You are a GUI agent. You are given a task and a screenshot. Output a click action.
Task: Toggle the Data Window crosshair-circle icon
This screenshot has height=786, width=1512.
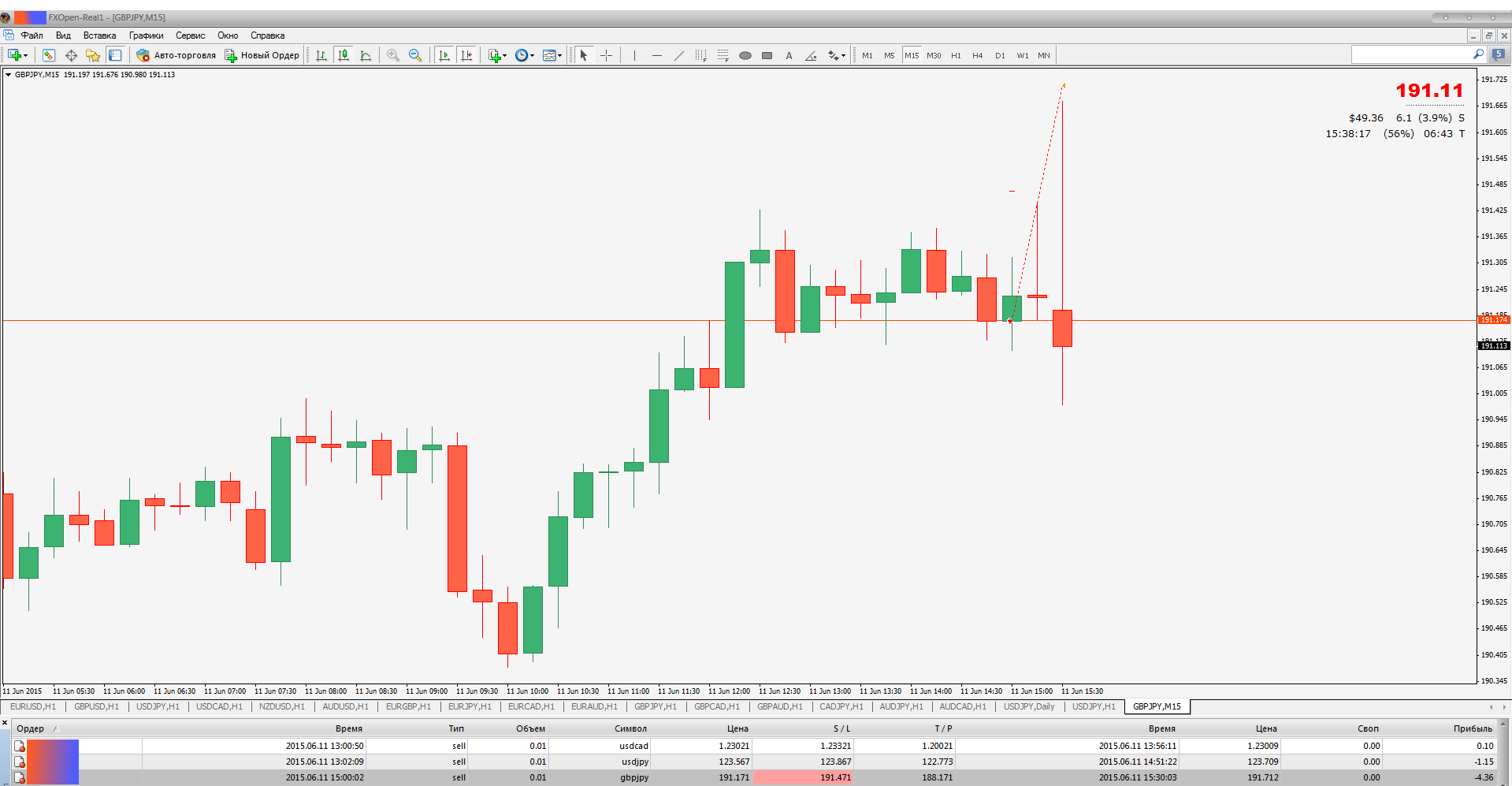pyautogui.click(x=71, y=55)
